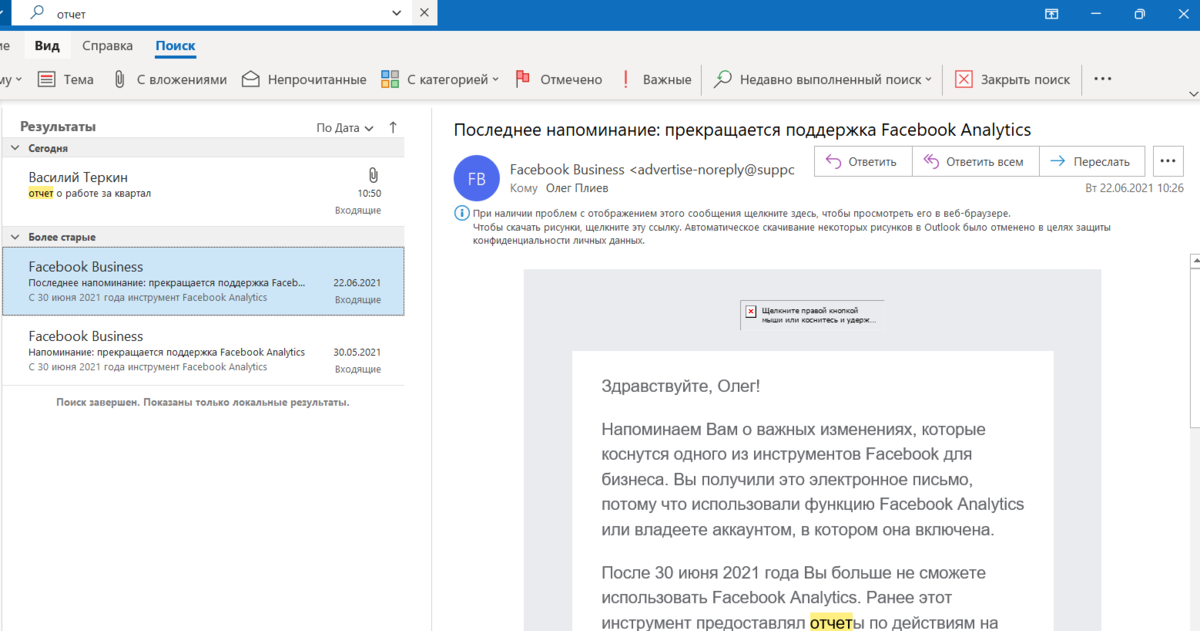Click the search magnifier icon

click(x=37, y=13)
